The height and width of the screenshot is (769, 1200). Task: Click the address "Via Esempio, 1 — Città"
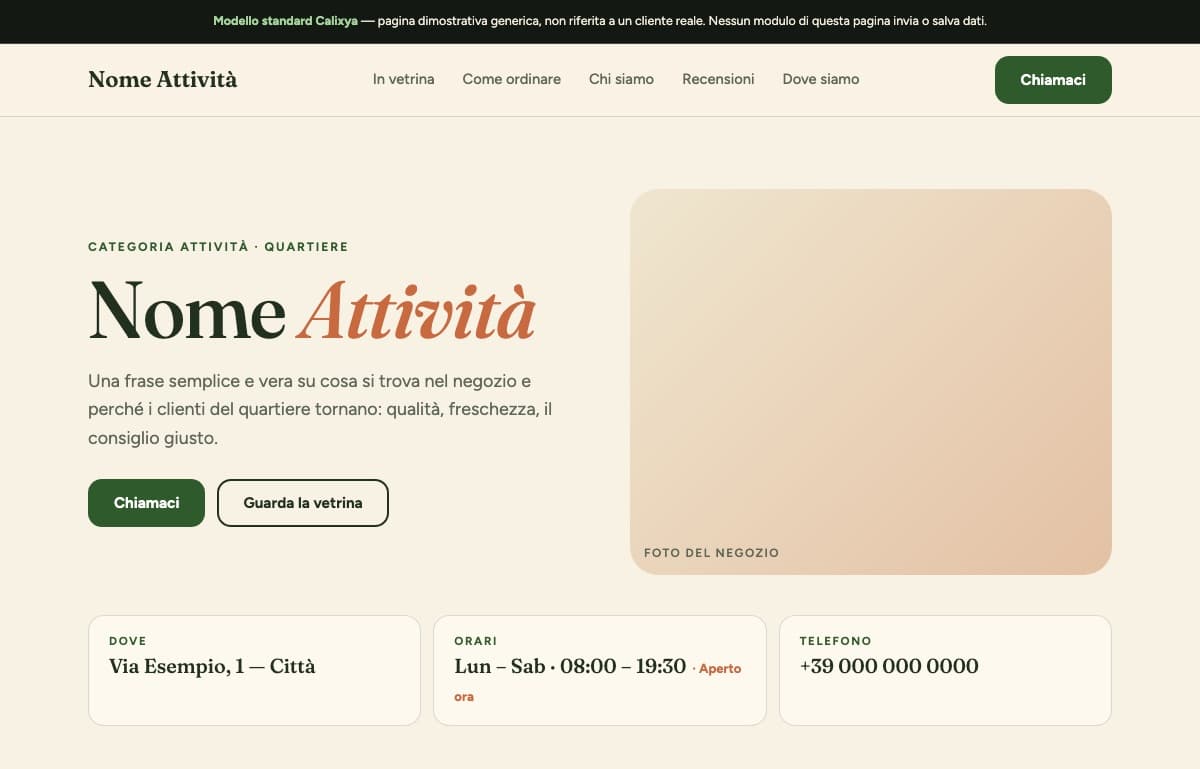212,667
